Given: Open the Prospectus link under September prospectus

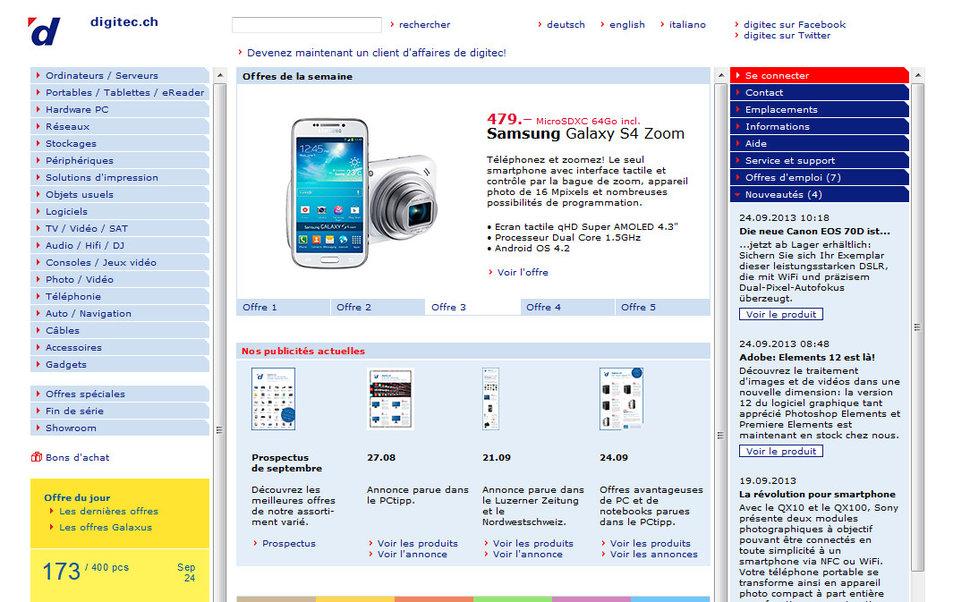Looking at the screenshot, I should click(x=289, y=543).
